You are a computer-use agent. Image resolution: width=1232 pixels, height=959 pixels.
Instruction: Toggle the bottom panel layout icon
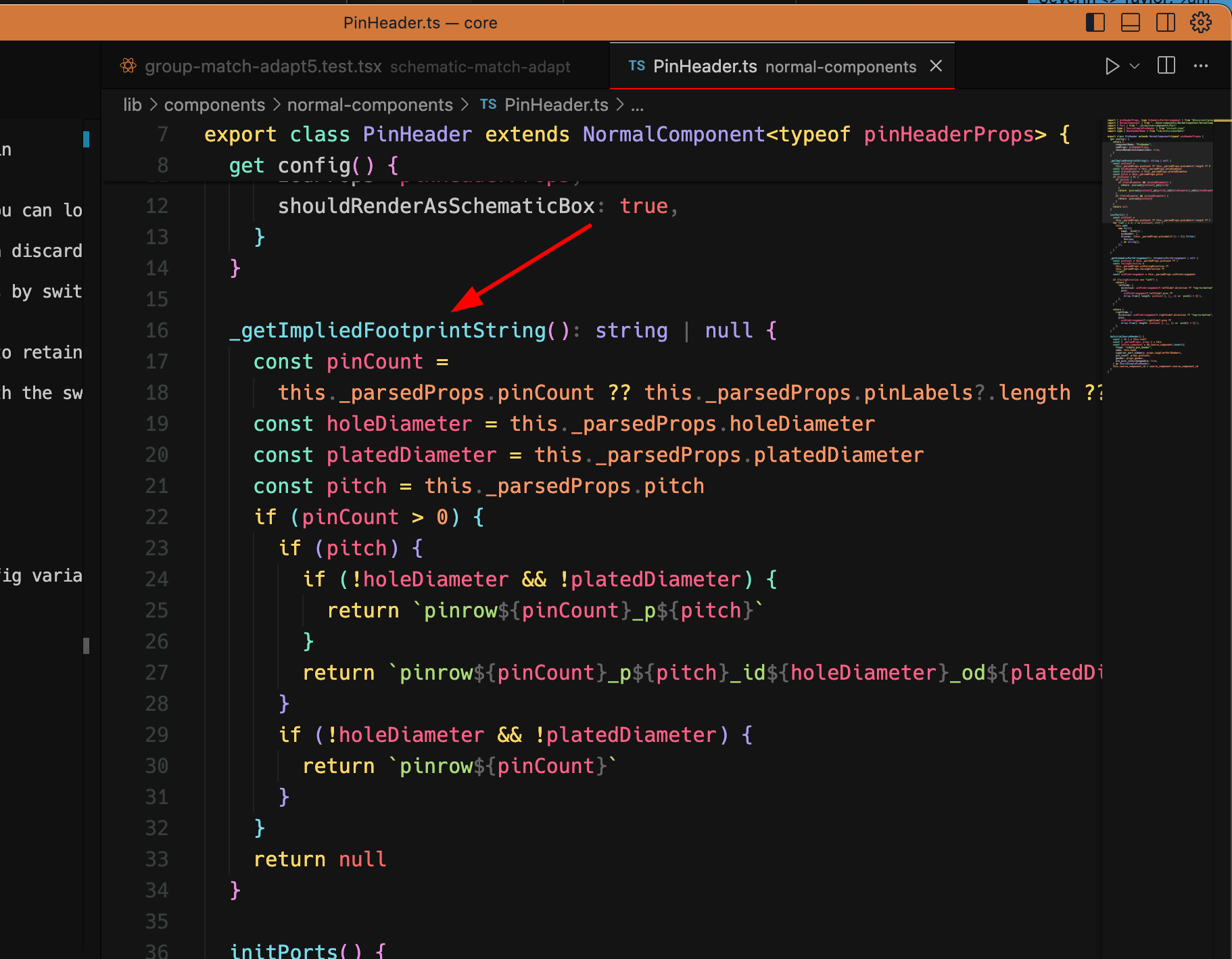coord(1130,23)
